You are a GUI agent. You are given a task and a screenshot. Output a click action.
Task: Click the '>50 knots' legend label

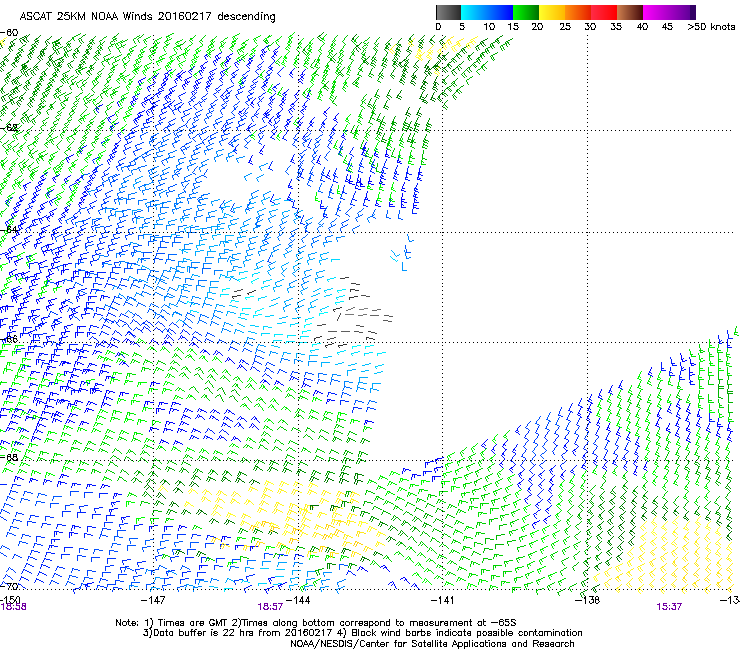[711, 27]
